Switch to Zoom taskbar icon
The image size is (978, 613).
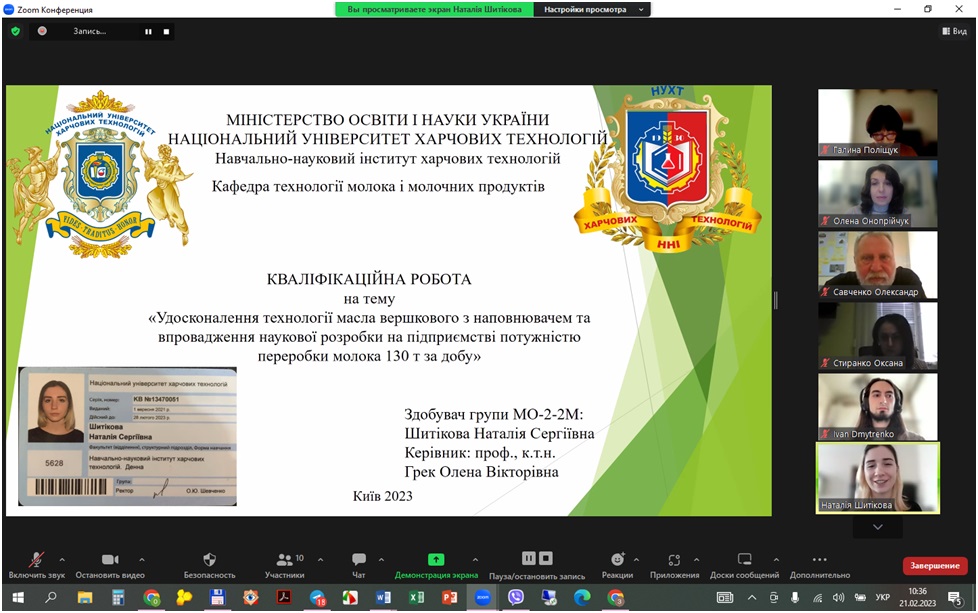click(x=483, y=597)
